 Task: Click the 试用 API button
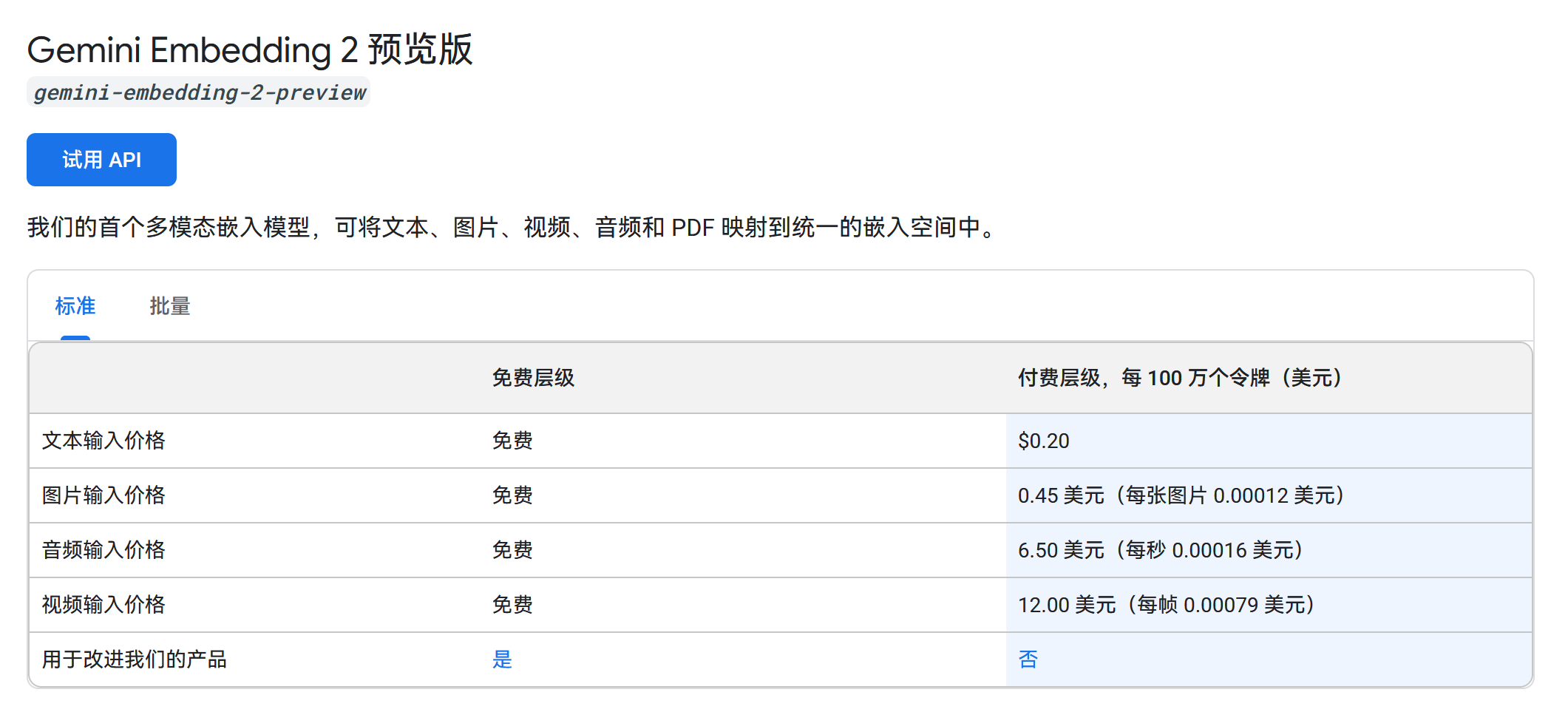(x=101, y=160)
